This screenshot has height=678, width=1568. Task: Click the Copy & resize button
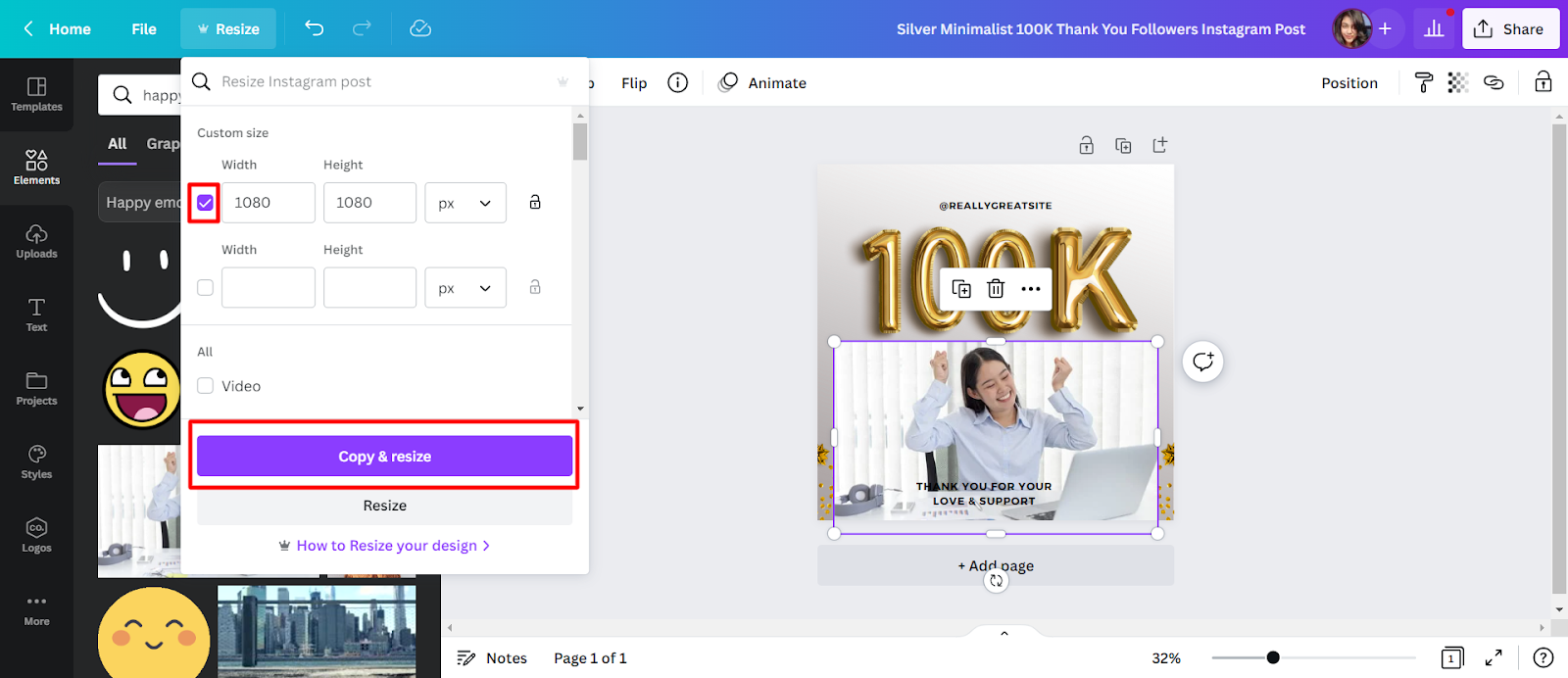click(384, 456)
